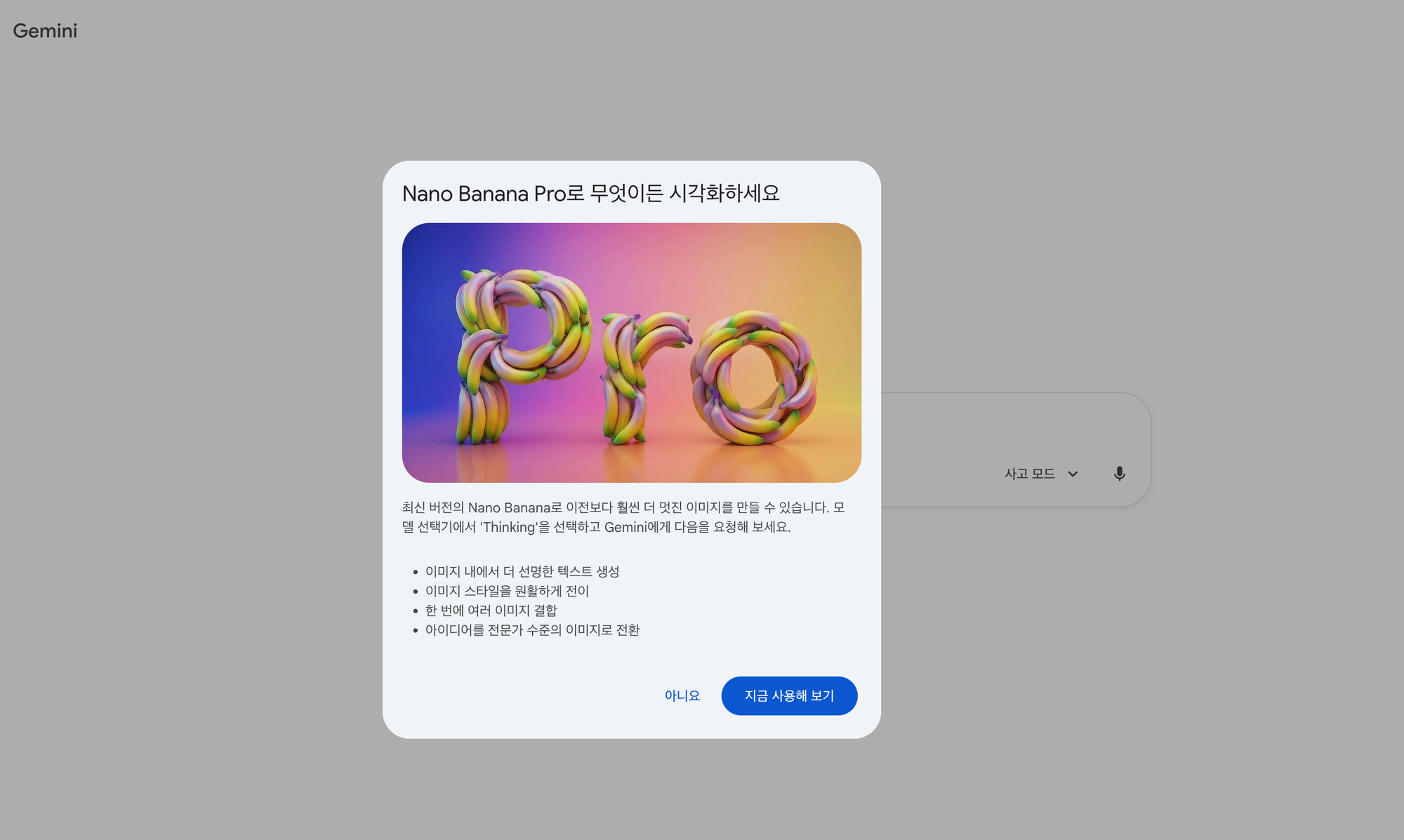Click bullet 이미지 내에서 더 선명한 텍스트 생성
Screen dimensions: 1404x840
(522, 571)
